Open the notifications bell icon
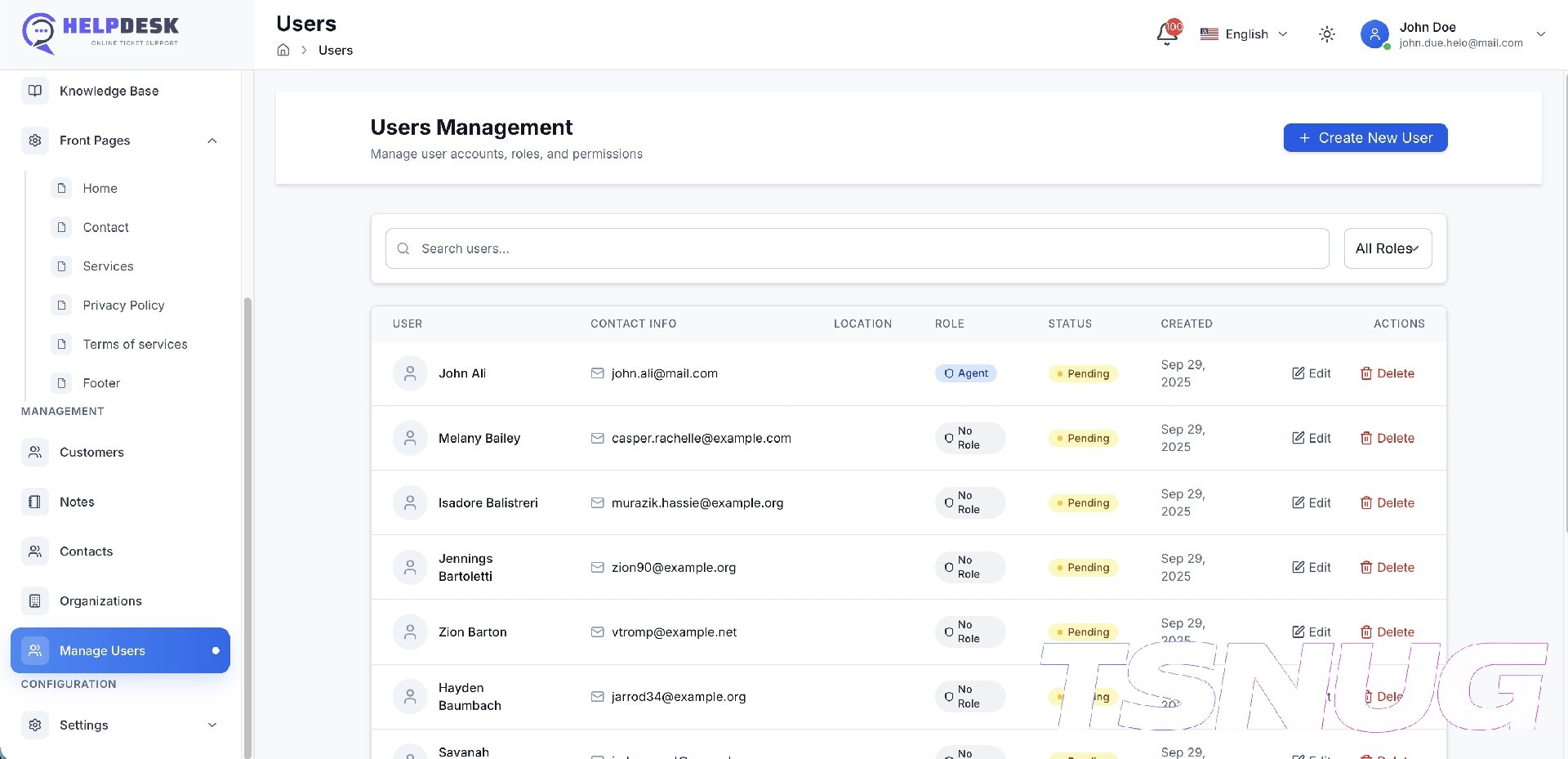 [x=1167, y=34]
